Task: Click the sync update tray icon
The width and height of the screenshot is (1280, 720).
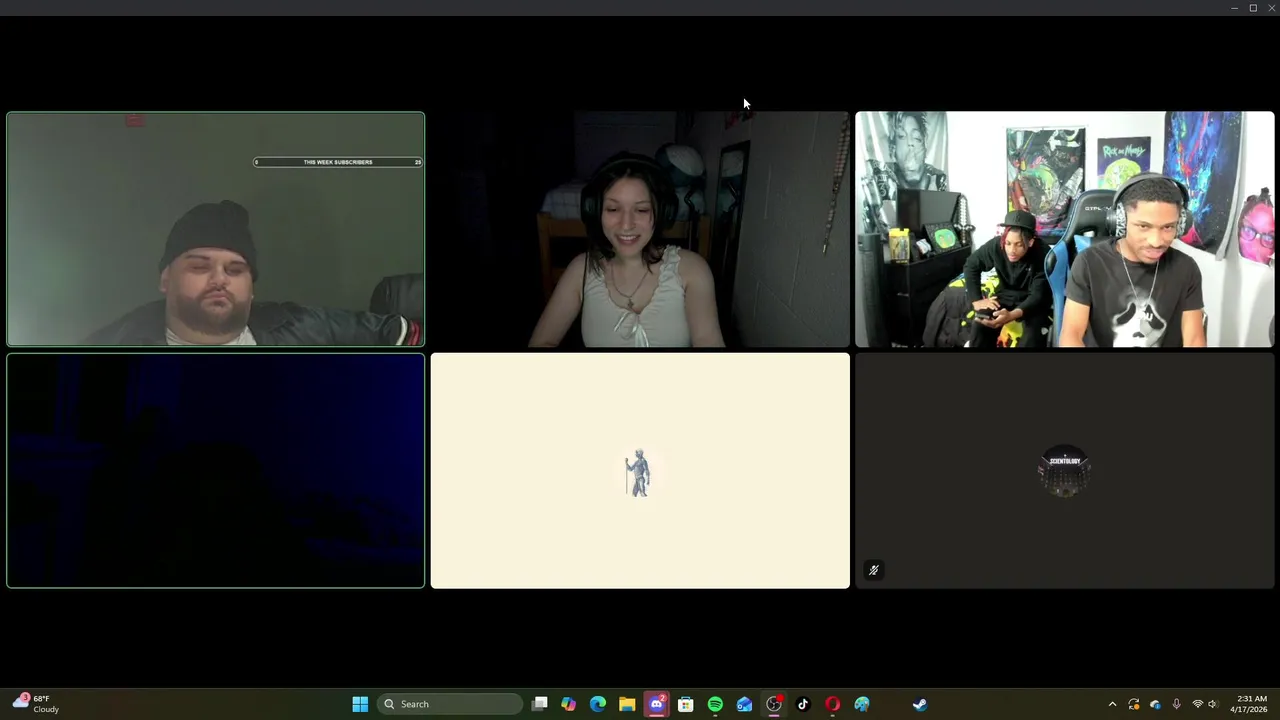Action: pyautogui.click(x=1134, y=704)
